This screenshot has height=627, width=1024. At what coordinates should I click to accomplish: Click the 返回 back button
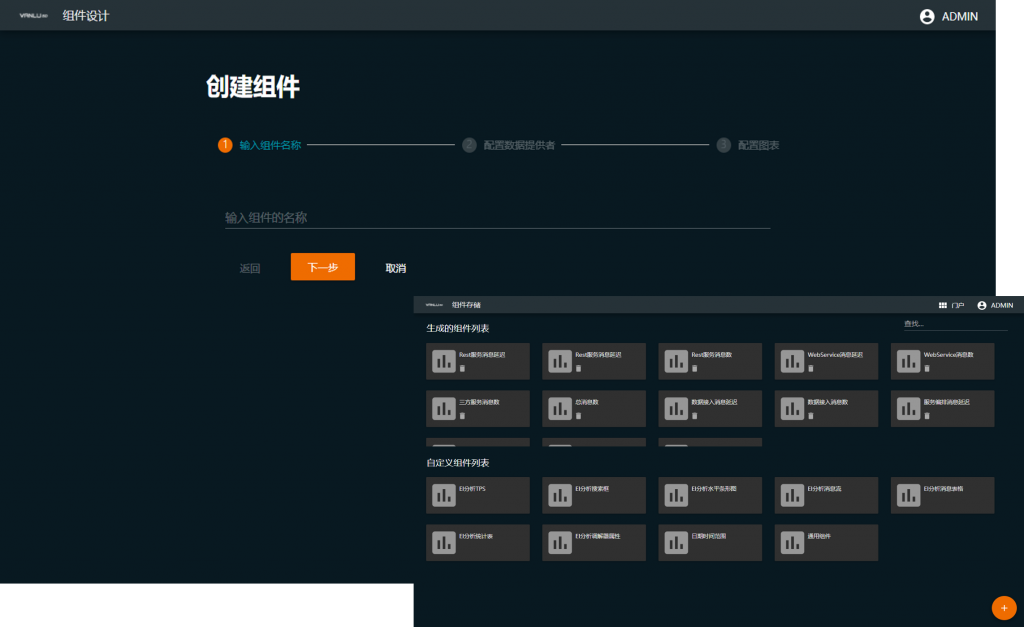[250, 268]
